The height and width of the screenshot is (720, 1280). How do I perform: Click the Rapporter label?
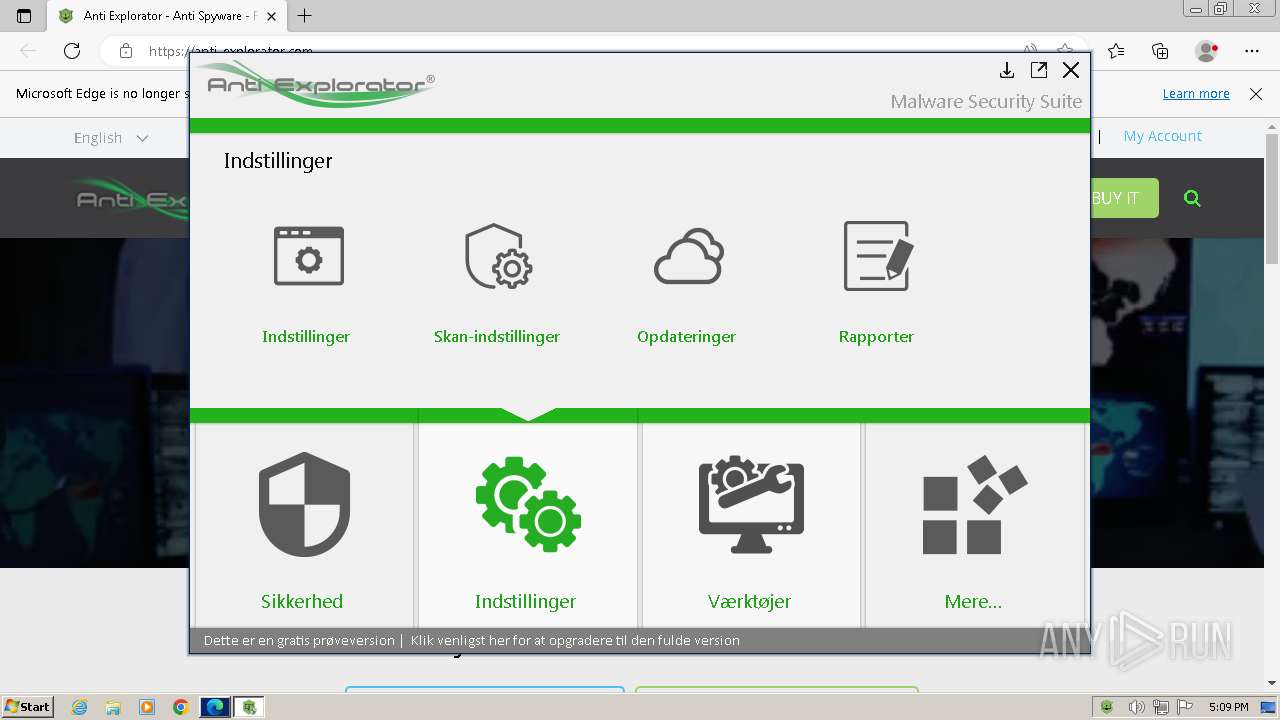pos(876,337)
